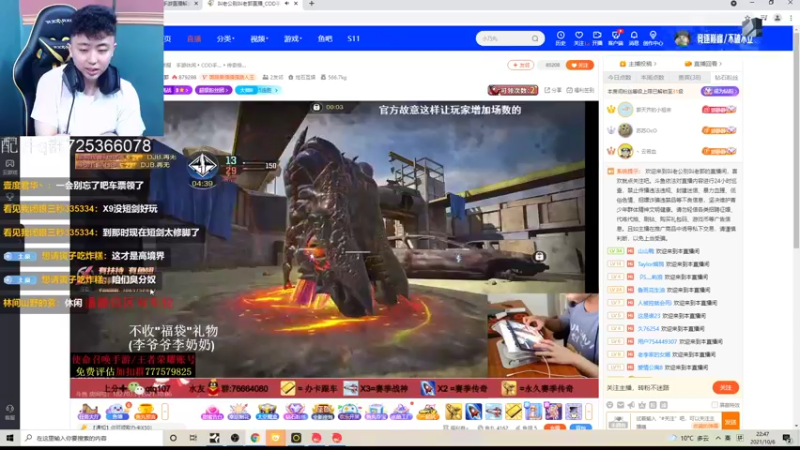Expand the 直播回看 replay link
This screenshot has width=800, height=450.
click(704, 64)
